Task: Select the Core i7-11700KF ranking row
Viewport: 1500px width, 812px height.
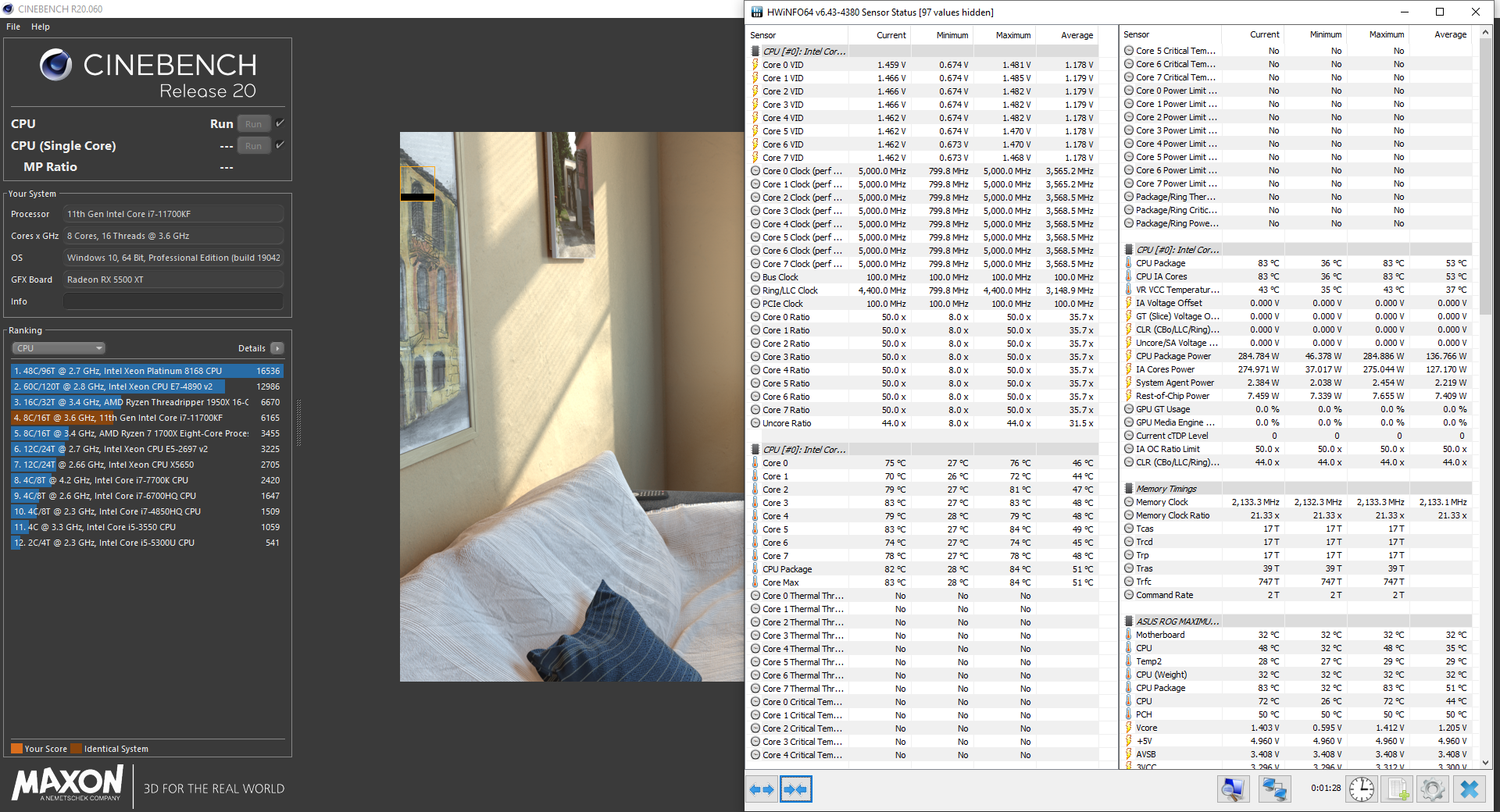Action: [147, 418]
